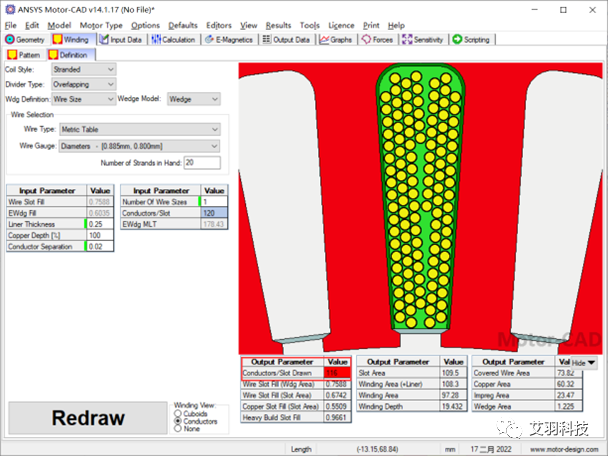Click the large Redraw button
Viewport: 608px width, 456px height.
88,418
